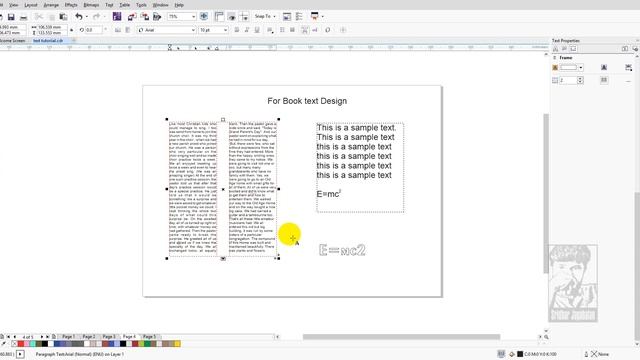Open the Arrange menu
Screen dimensions: 640x360
51,5
